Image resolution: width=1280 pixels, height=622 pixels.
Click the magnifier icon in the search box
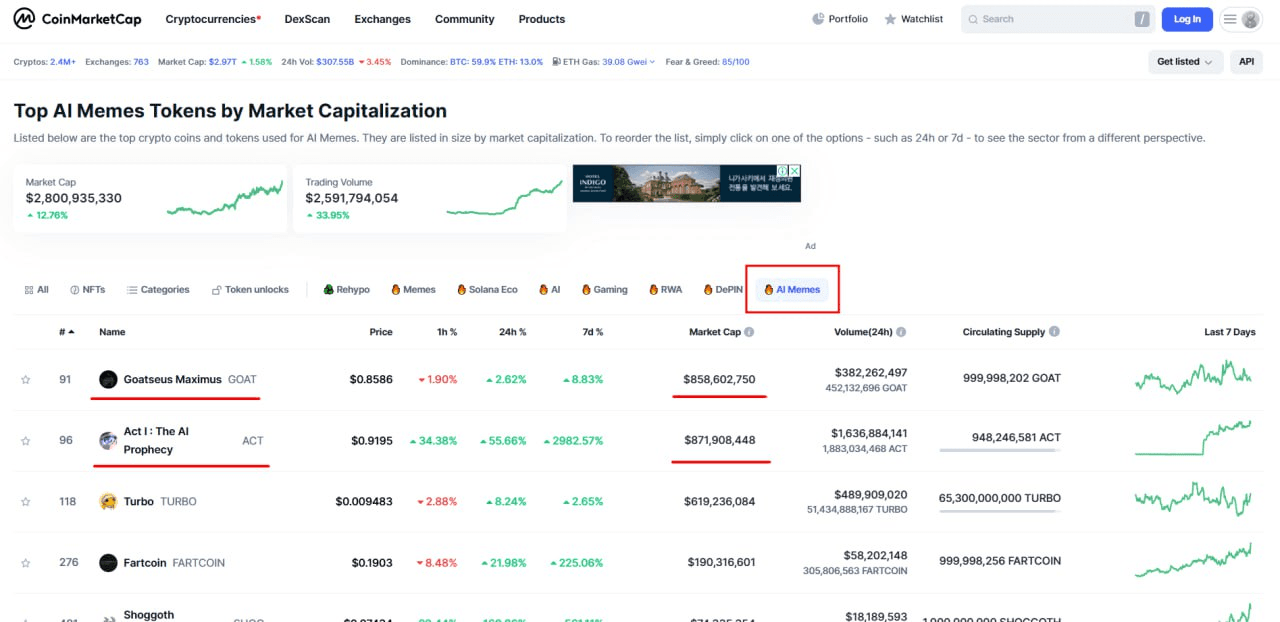(x=973, y=19)
